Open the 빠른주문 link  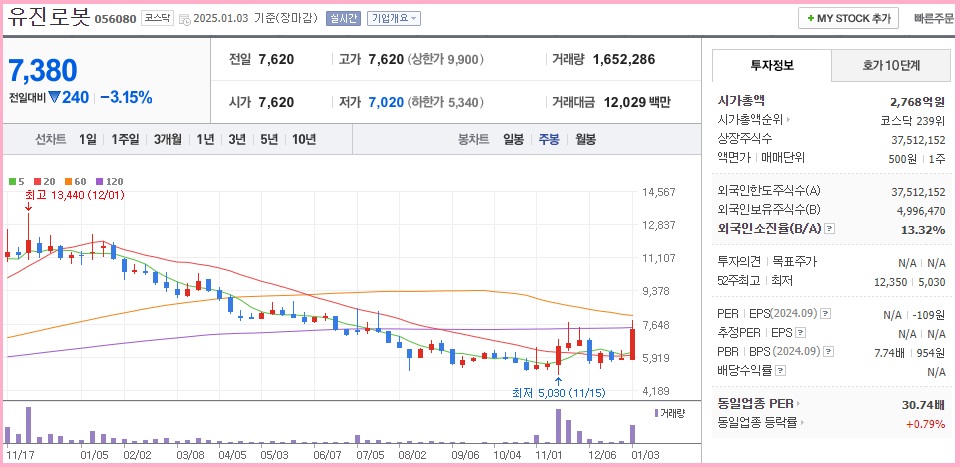tap(934, 18)
